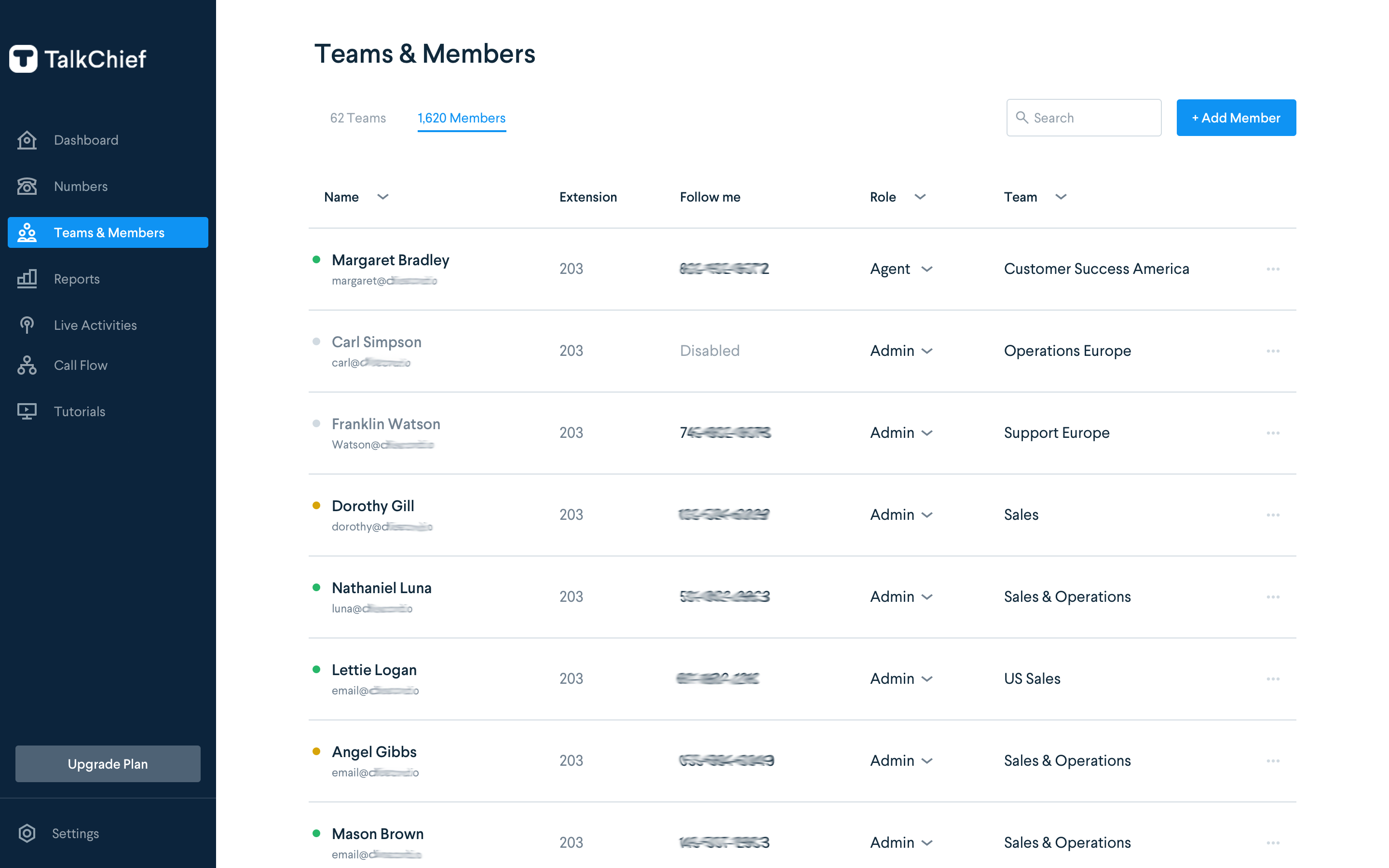
Task: Expand the Team column filter chevron
Action: 1061,197
